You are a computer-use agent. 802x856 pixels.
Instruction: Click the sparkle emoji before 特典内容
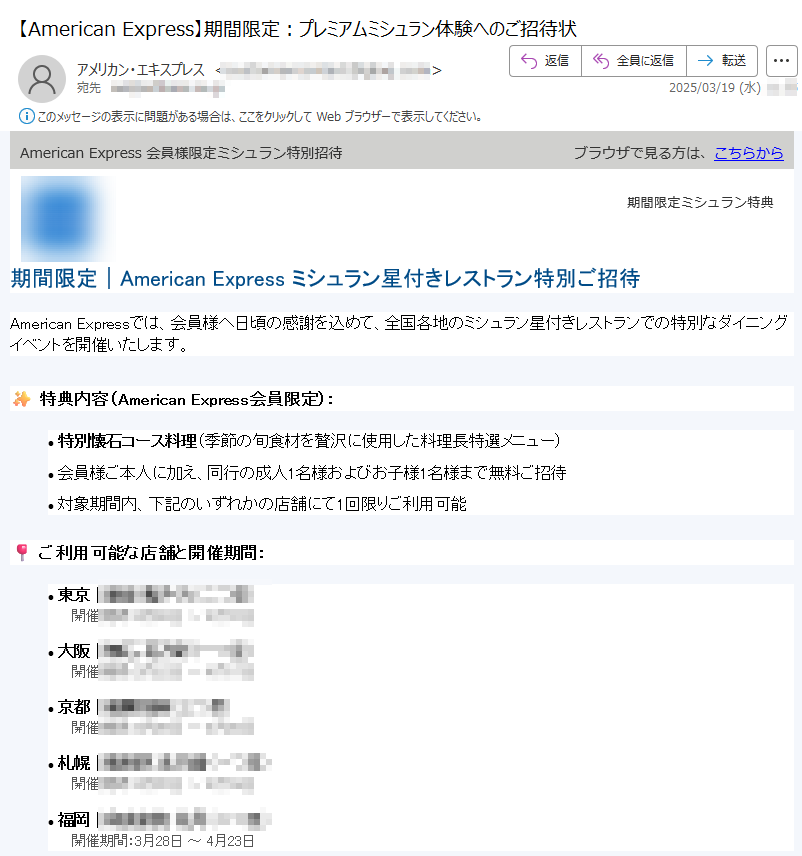coord(22,399)
